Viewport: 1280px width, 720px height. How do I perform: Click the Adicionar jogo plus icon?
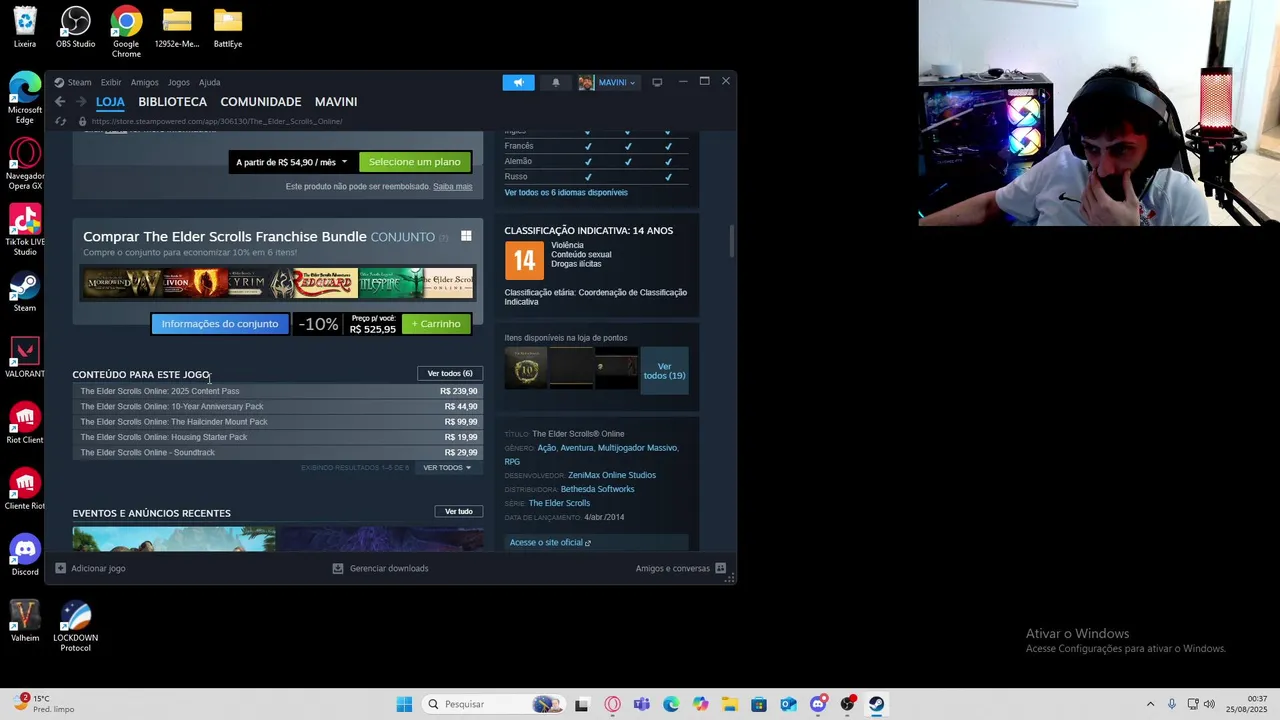[60, 568]
